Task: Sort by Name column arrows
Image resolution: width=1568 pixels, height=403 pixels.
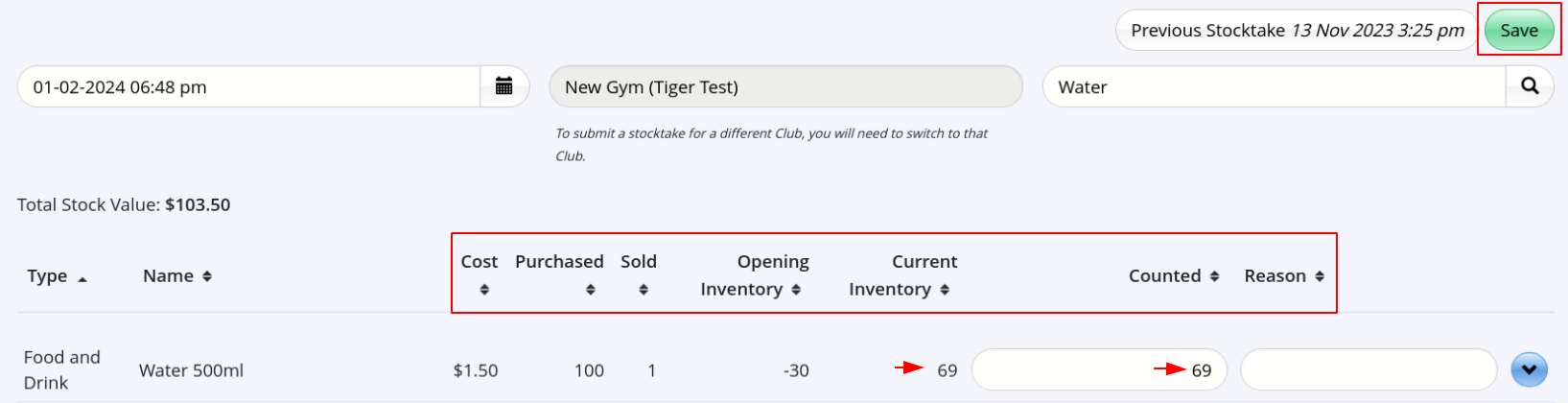Action: click(x=207, y=276)
